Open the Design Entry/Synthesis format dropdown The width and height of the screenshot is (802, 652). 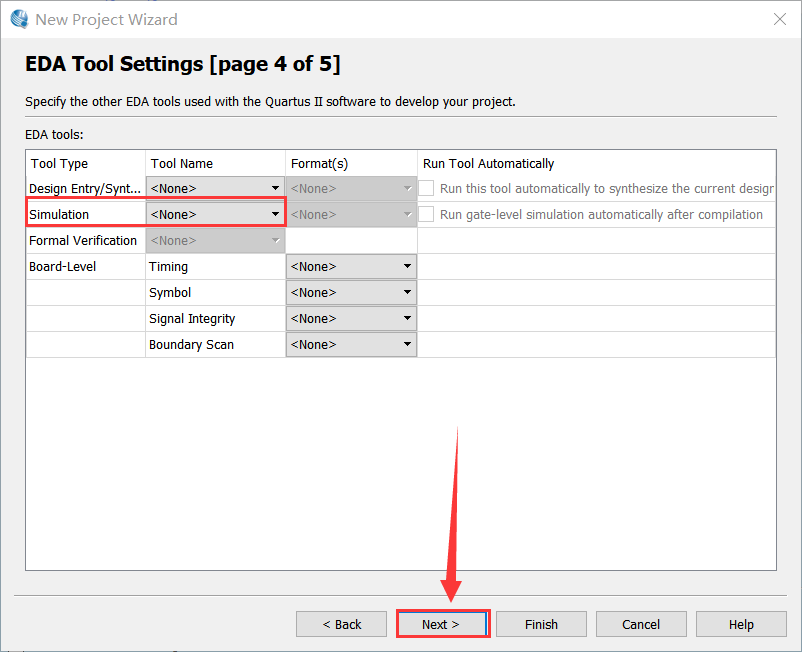(351, 188)
